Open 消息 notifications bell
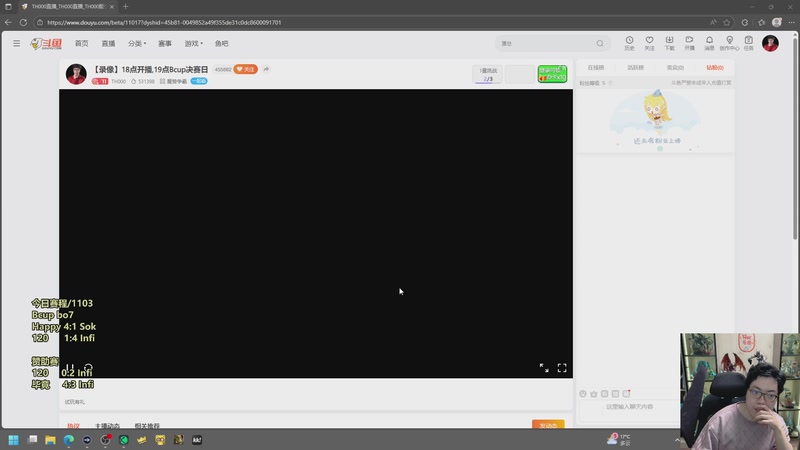The height and width of the screenshot is (450, 800). point(709,43)
